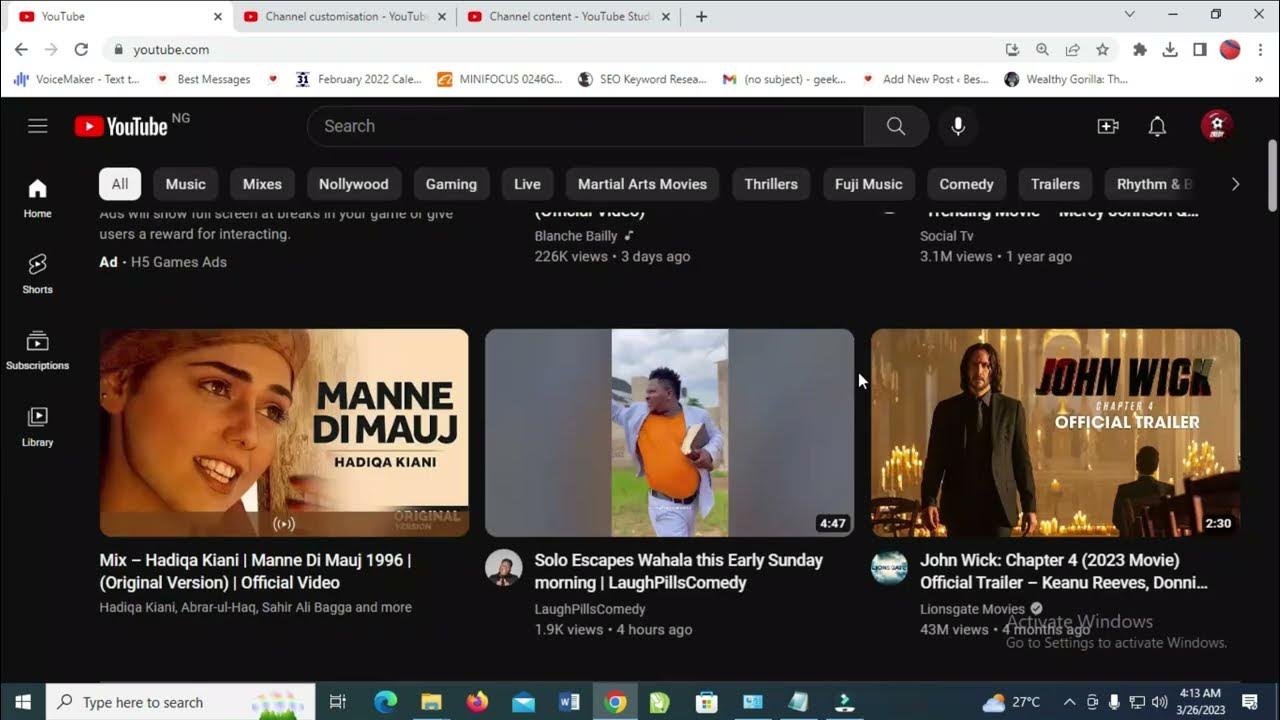Open Shorts in the sidebar
Image resolution: width=1280 pixels, height=720 pixels.
click(37, 274)
